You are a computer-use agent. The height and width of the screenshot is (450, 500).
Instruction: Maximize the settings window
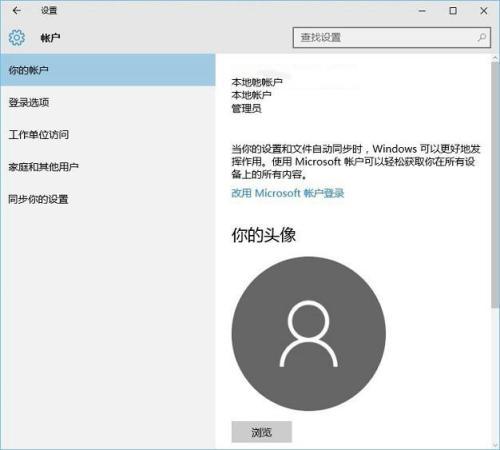click(x=453, y=11)
